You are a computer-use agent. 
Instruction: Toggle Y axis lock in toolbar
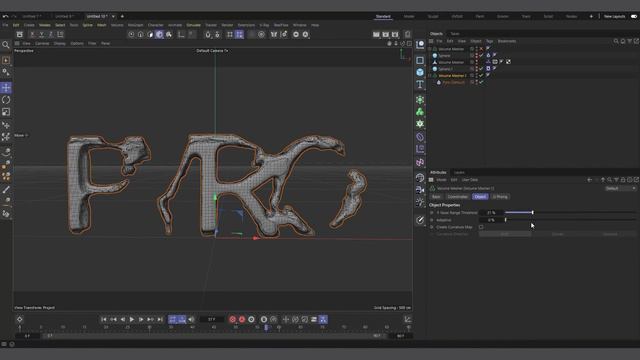[x=42, y=35]
